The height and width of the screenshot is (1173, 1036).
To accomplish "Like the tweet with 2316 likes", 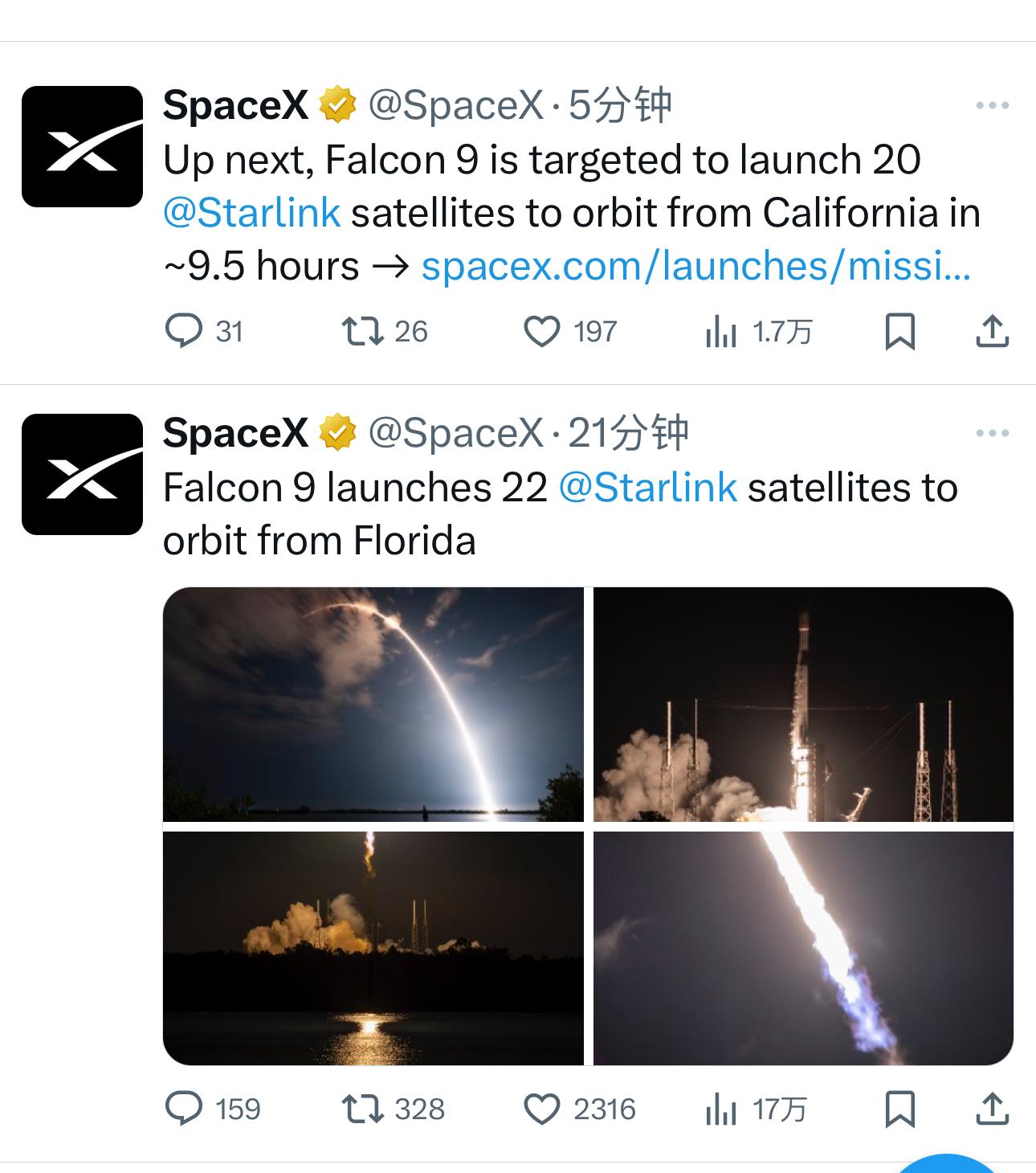I will (542, 1109).
